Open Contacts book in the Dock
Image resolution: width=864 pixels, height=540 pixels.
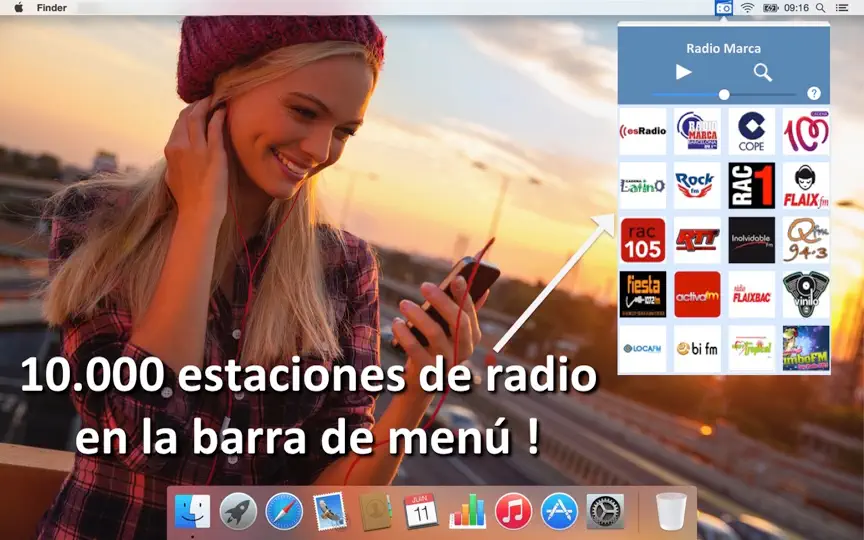pyautogui.click(x=375, y=511)
